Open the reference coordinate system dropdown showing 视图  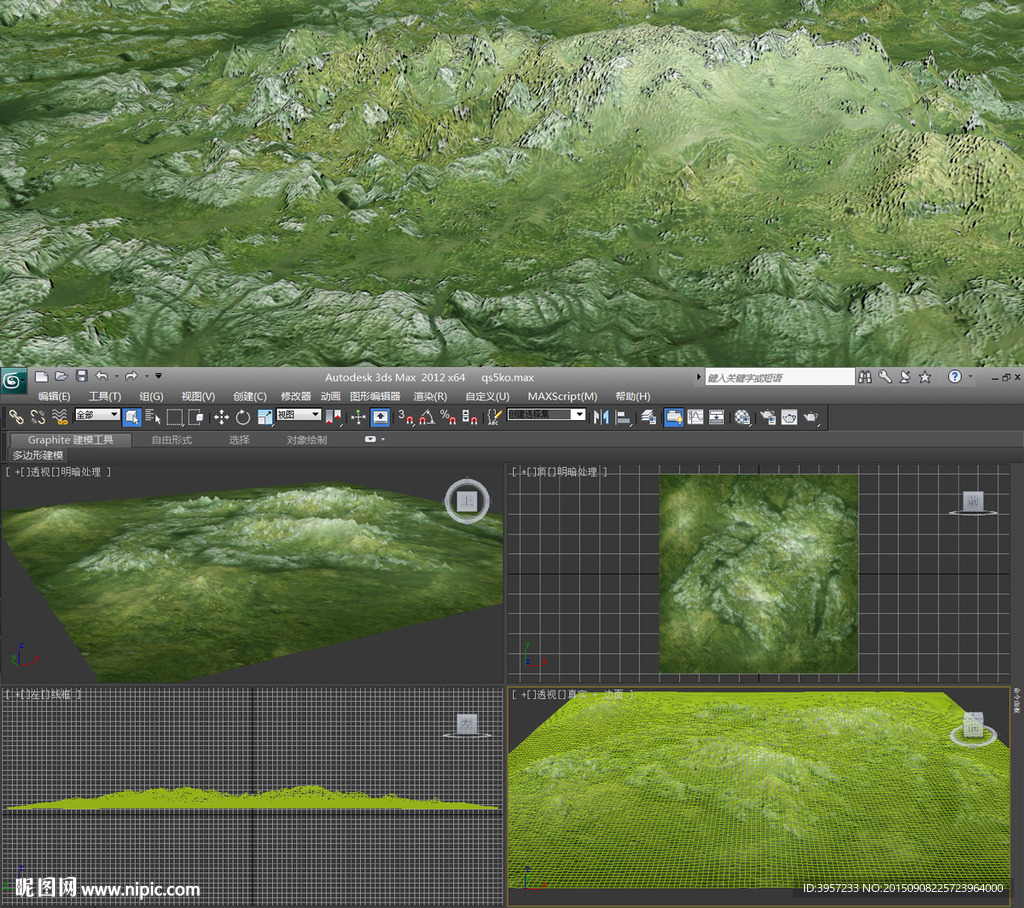pos(297,416)
